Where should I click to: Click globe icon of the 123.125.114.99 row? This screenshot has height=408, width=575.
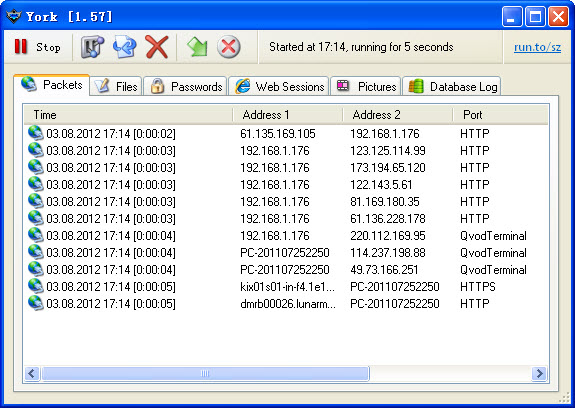[36, 150]
